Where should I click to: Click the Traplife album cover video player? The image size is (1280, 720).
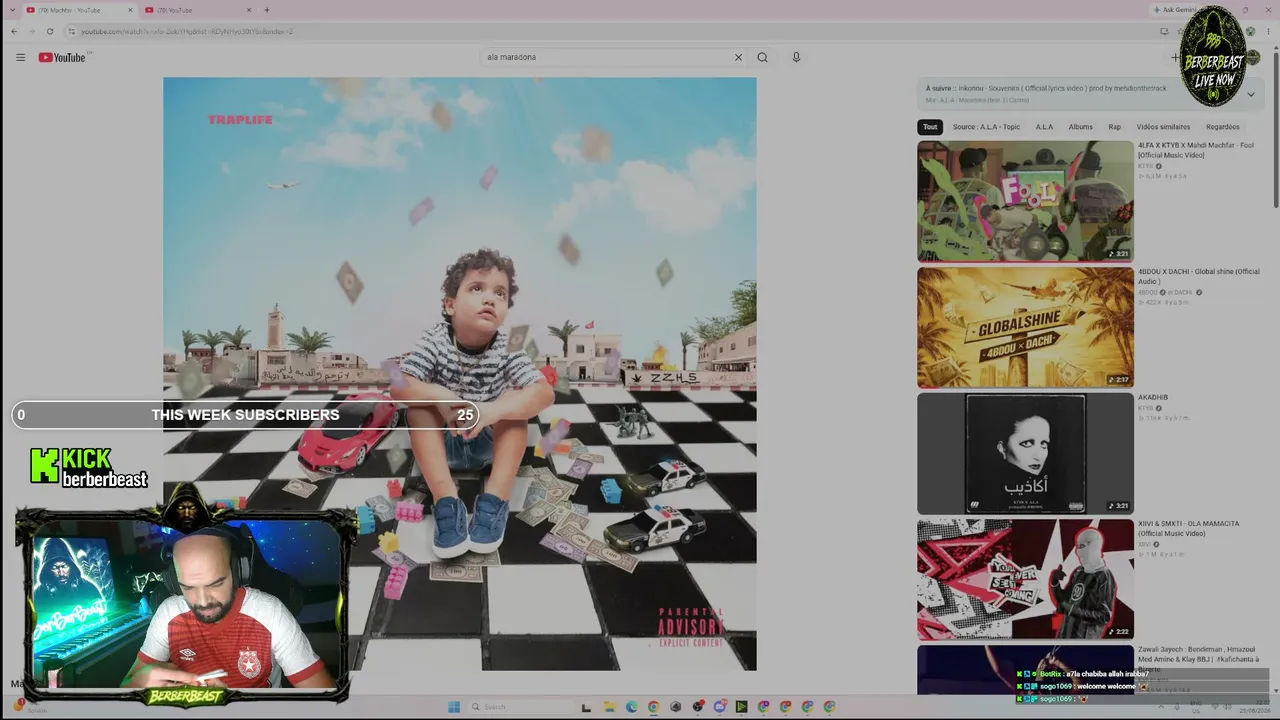click(460, 374)
